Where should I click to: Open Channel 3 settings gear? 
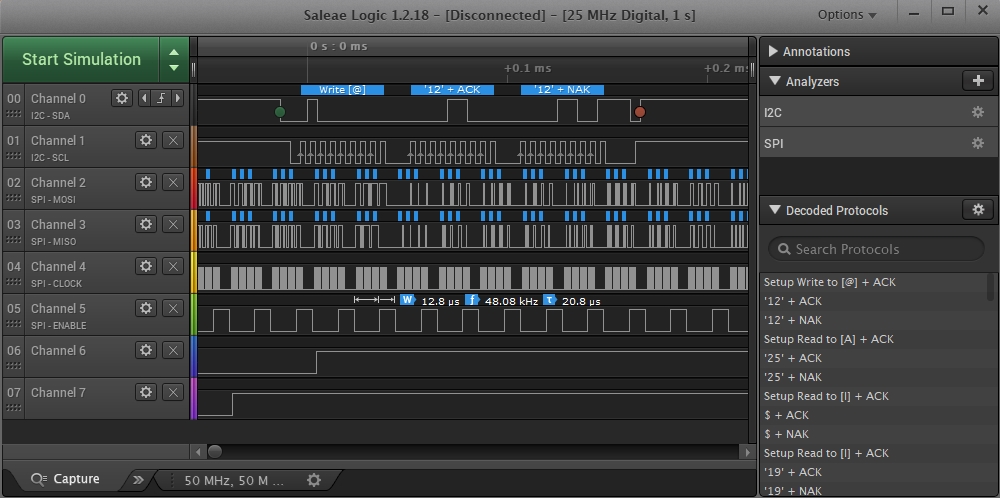[146, 224]
